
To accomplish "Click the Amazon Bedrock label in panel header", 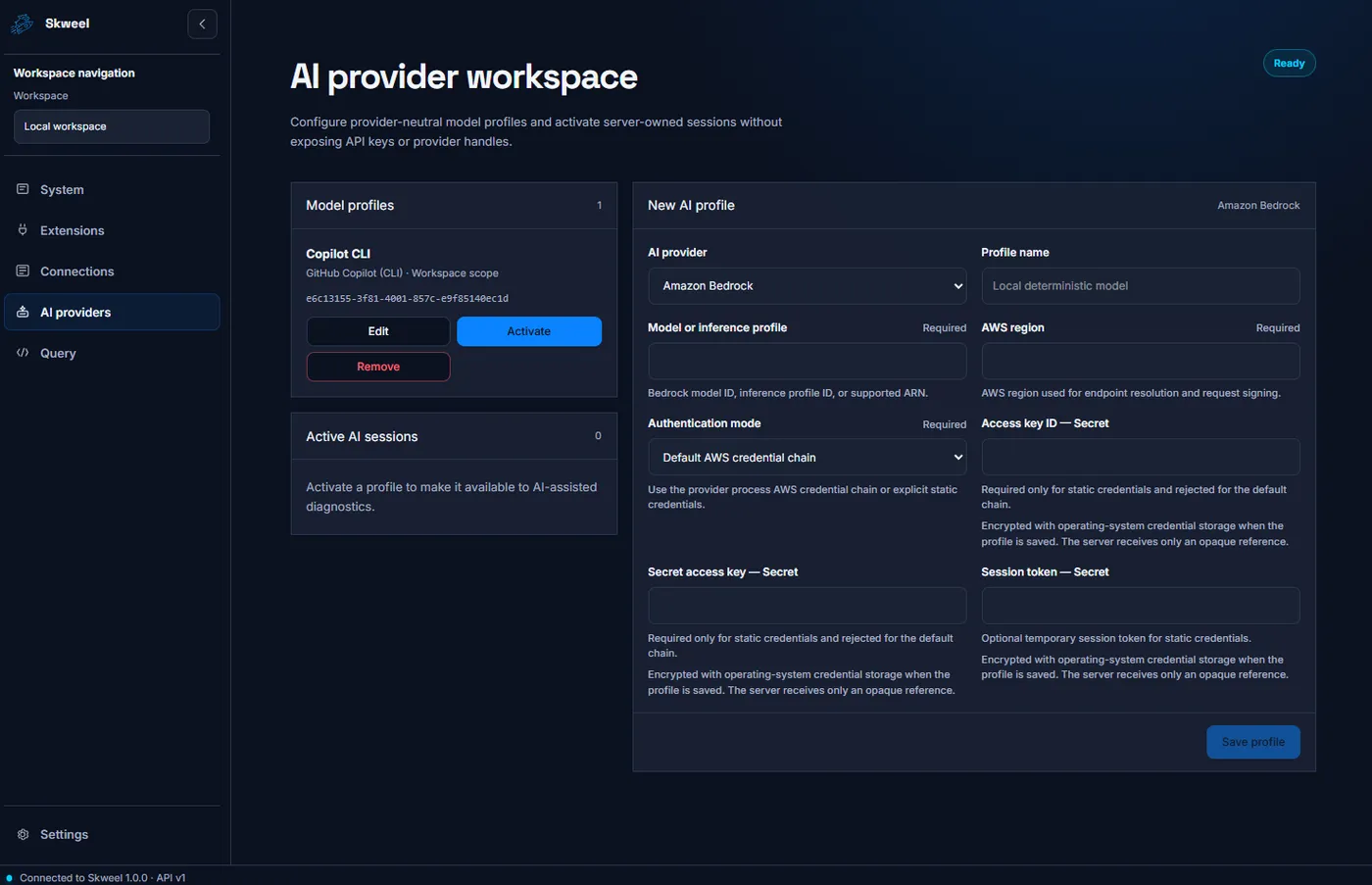I will [x=1258, y=206].
